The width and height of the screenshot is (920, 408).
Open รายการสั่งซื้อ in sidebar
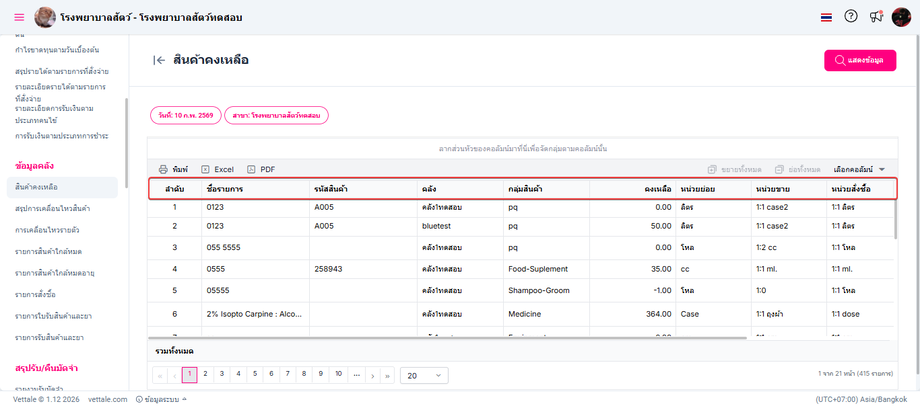35,294
